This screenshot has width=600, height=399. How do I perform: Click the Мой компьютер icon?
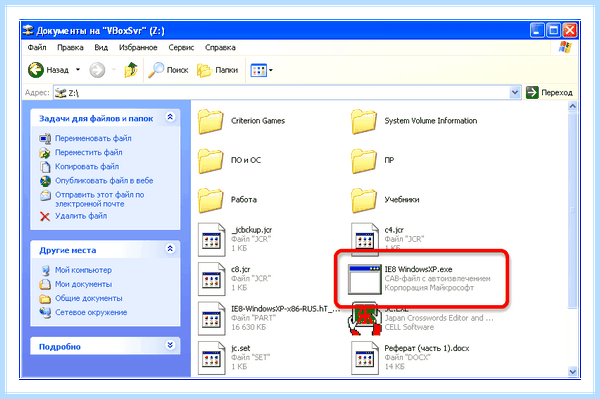tap(45, 270)
